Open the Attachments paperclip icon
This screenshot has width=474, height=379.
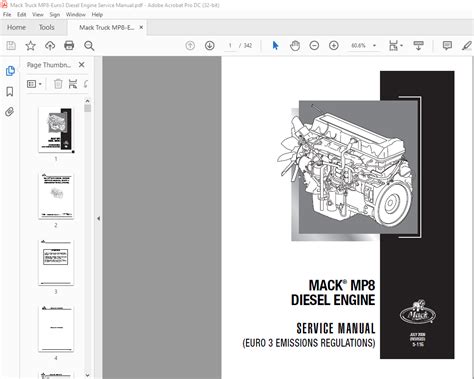[10, 112]
